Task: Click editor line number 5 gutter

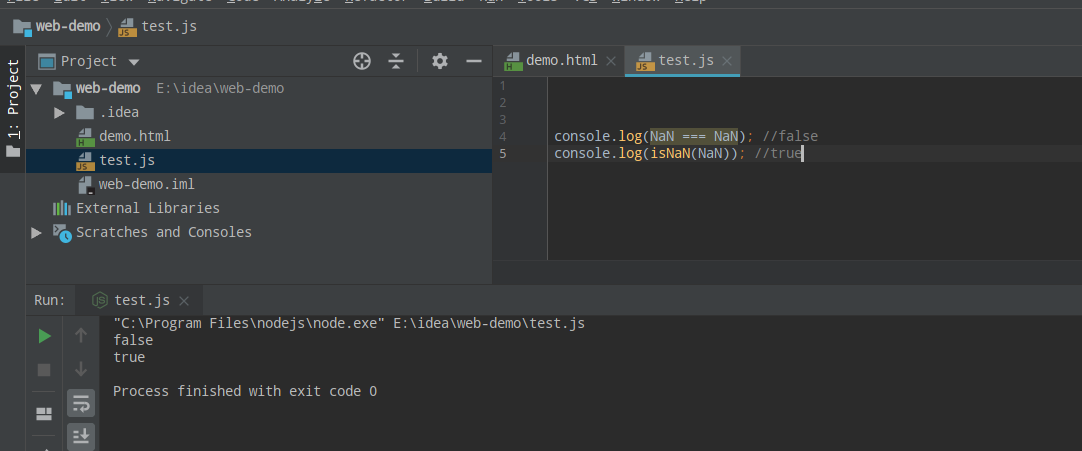Action: (x=502, y=153)
